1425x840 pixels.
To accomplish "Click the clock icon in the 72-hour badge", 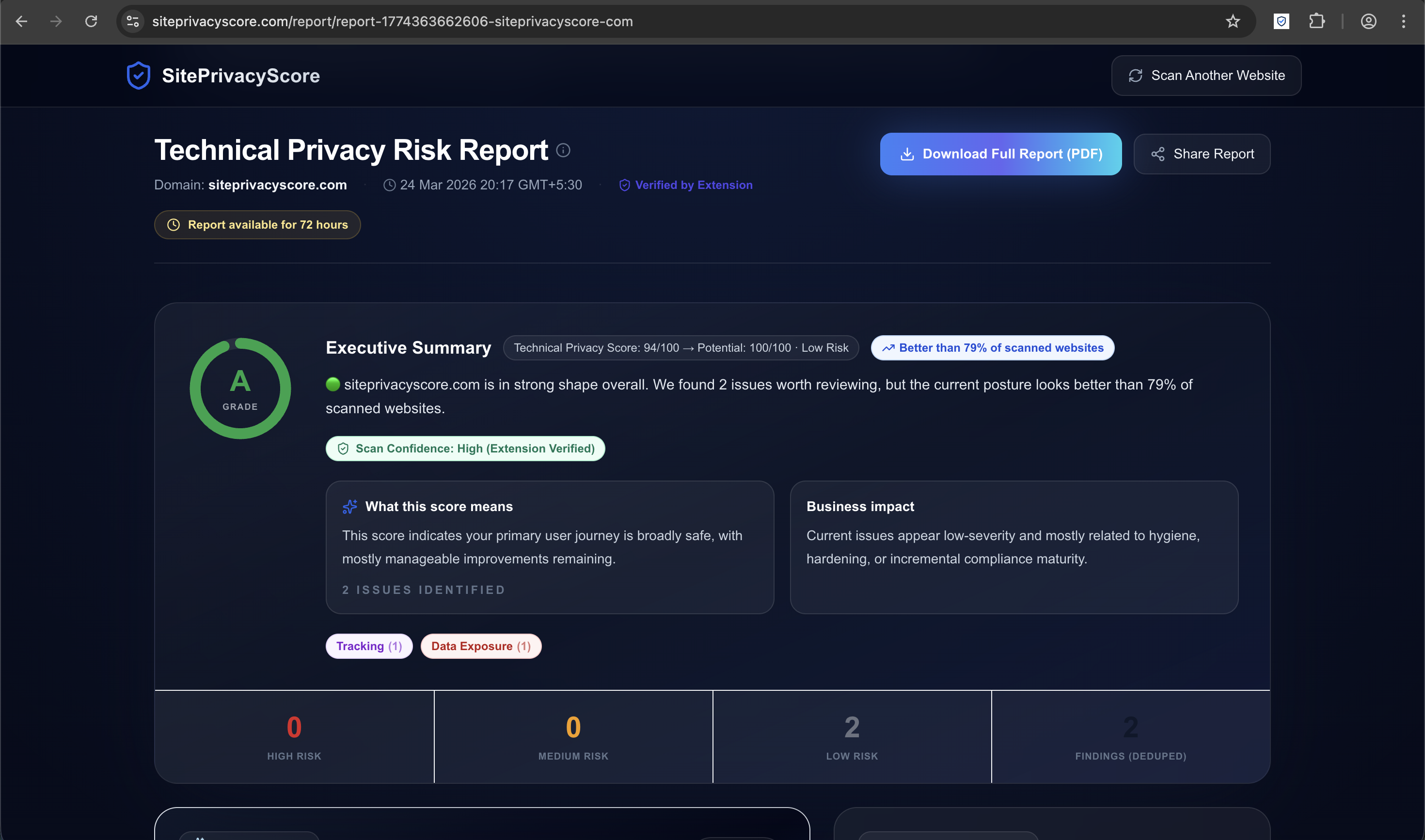I will coord(174,224).
